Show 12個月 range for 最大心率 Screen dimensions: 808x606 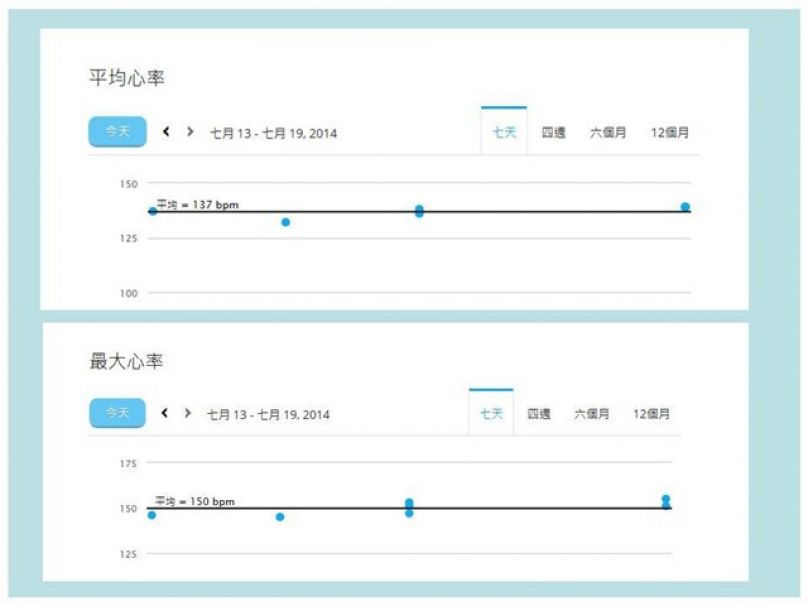tap(651, 414)
